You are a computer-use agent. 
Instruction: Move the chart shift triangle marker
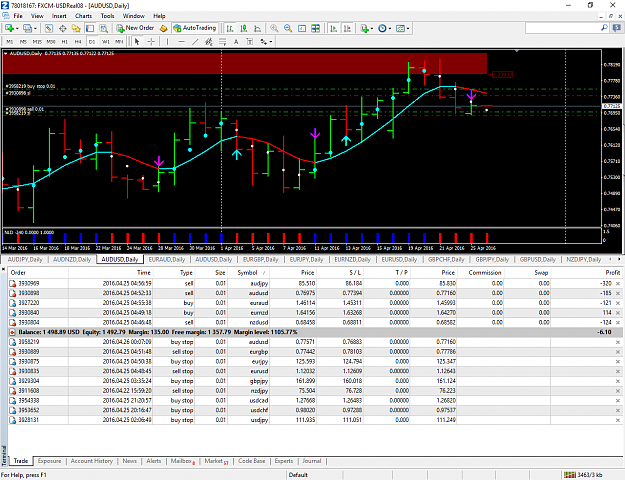tap(517, 51)
